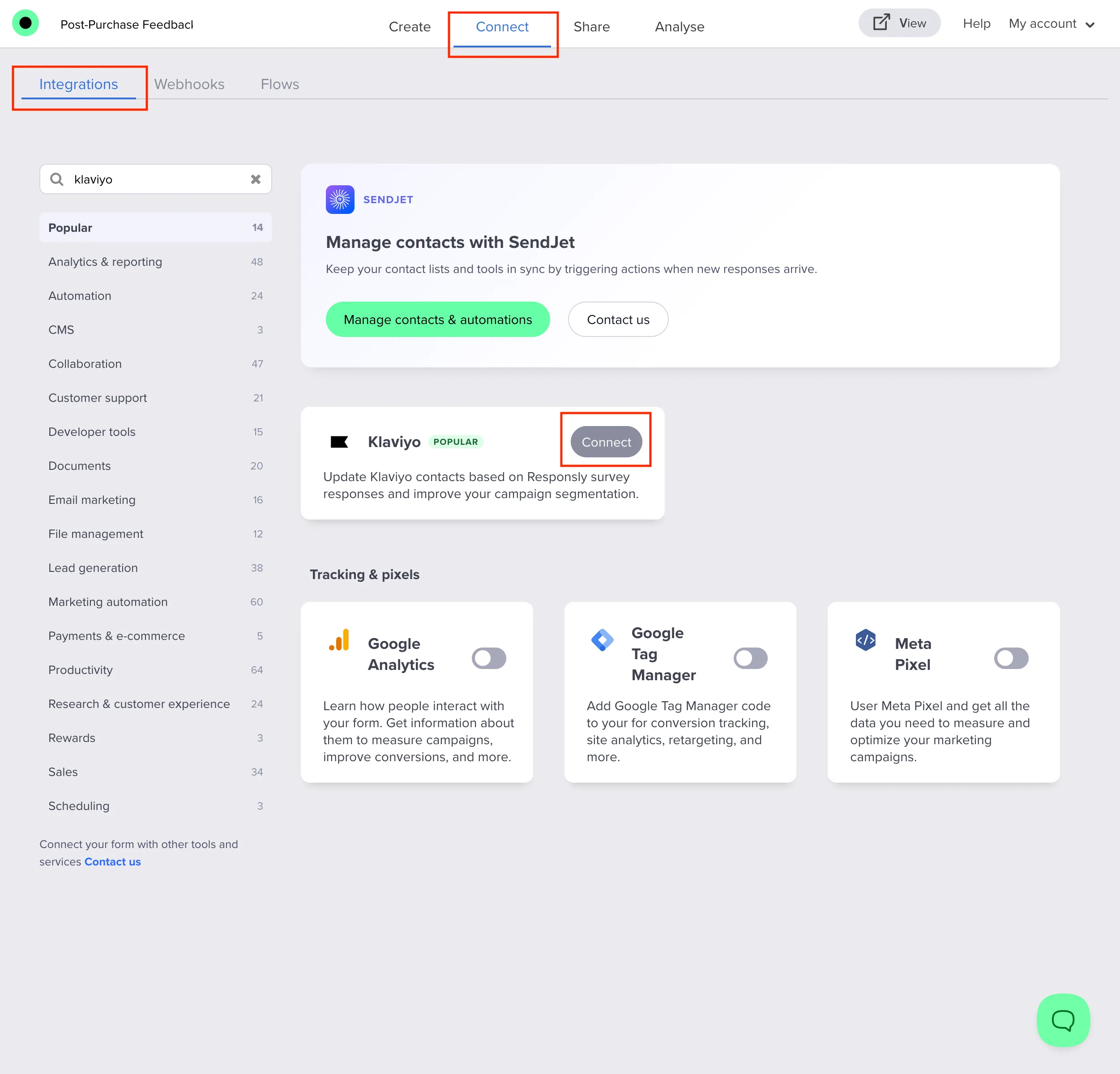Viewport: 1120px width, 1074px height.
Task: Click the Contact us link in sidebar
Action: (x=112, y=861)
